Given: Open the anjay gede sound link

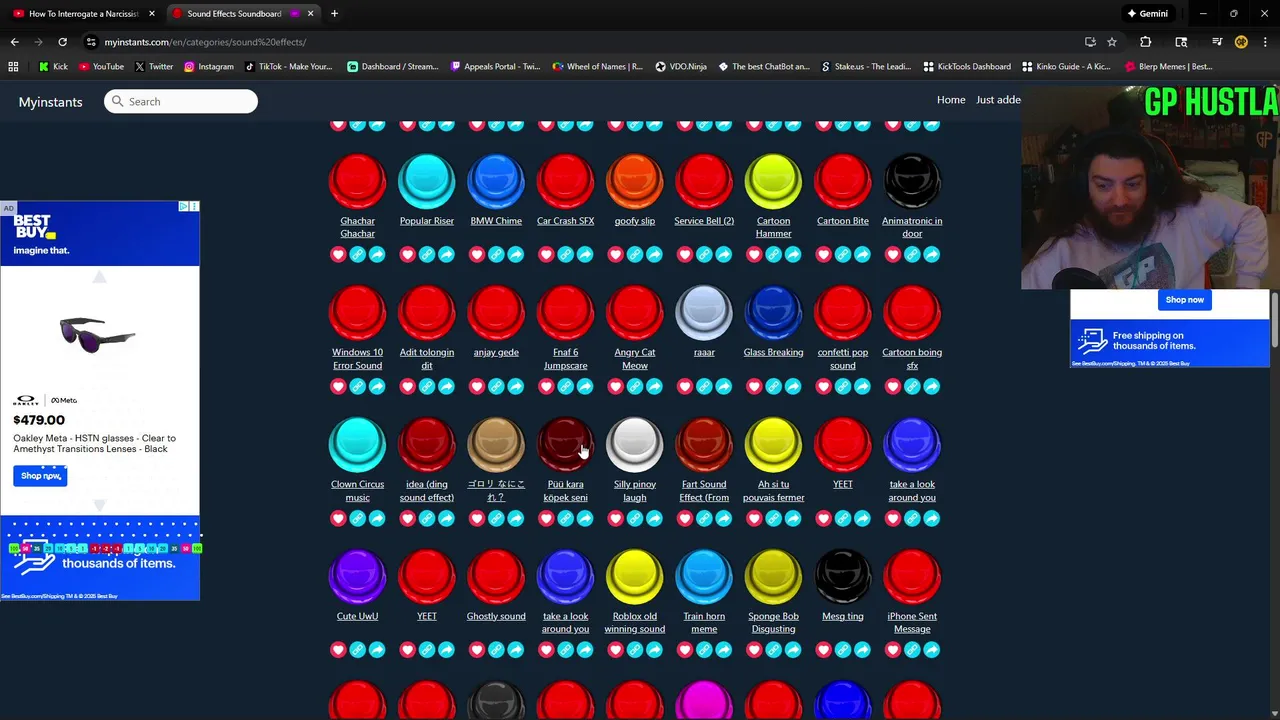Looking at the screenshot, I should [496, 352].
